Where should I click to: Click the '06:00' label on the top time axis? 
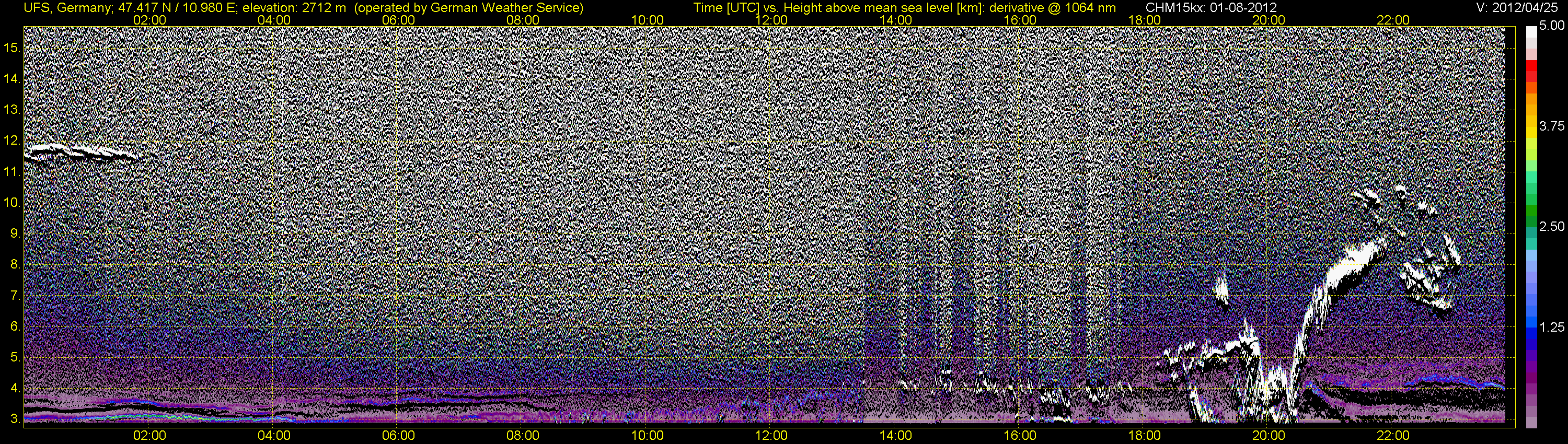point(398,20)
